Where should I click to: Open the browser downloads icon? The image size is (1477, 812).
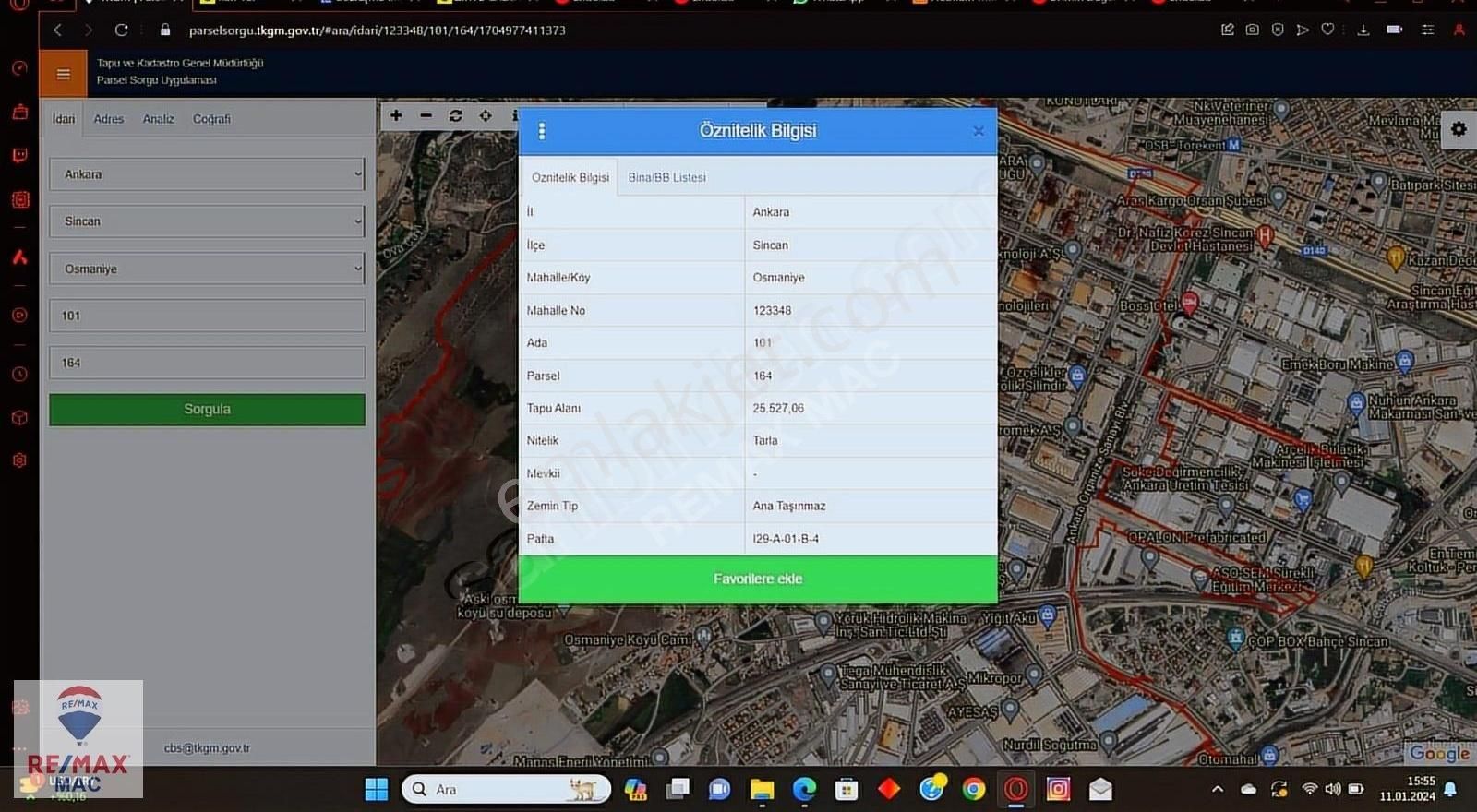pos(1363,30)
